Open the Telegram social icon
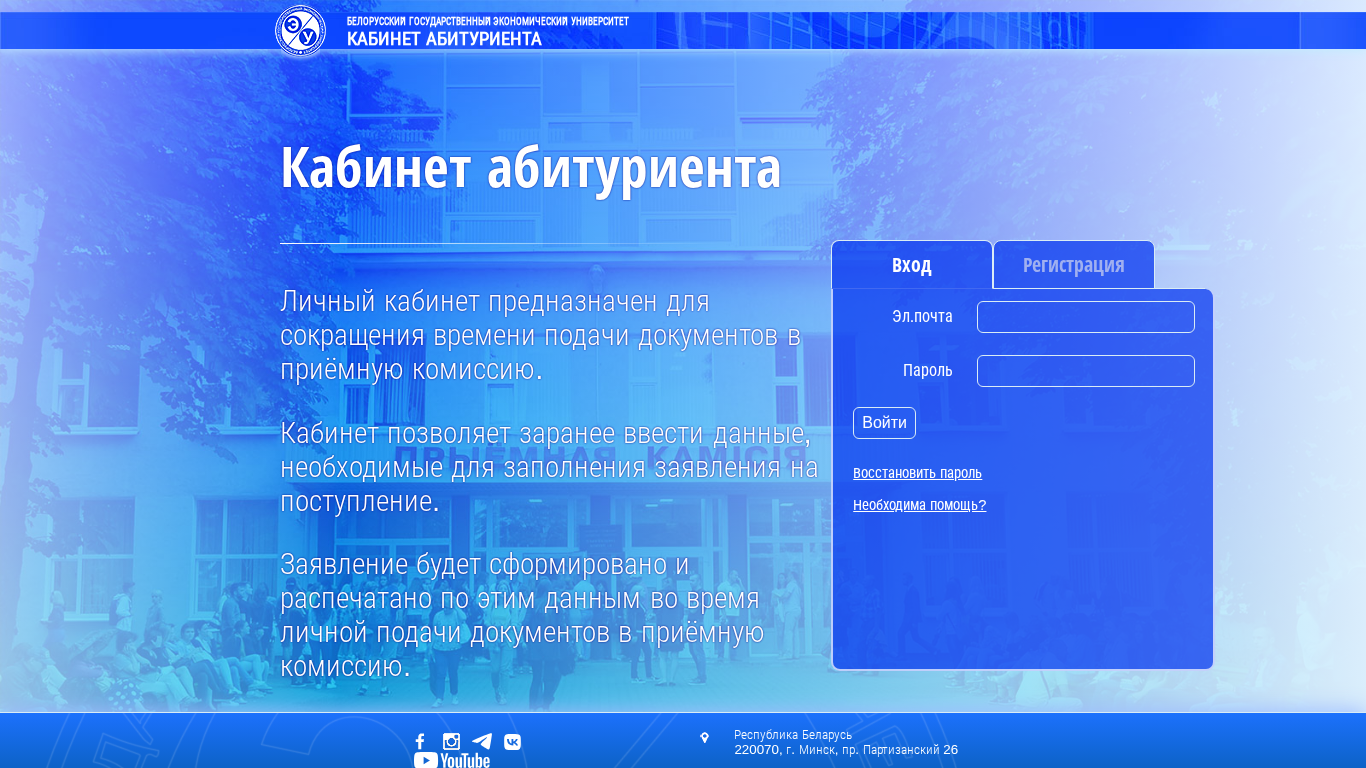The image size is (1366, 768). (482, 741)
